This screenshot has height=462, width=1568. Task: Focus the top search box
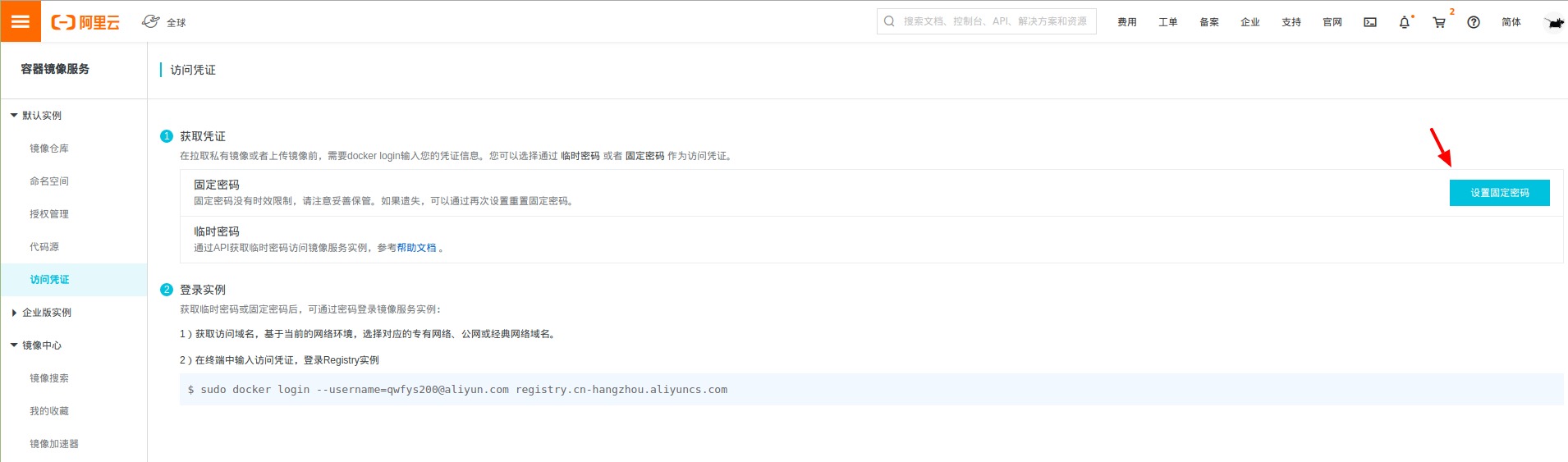986,21
